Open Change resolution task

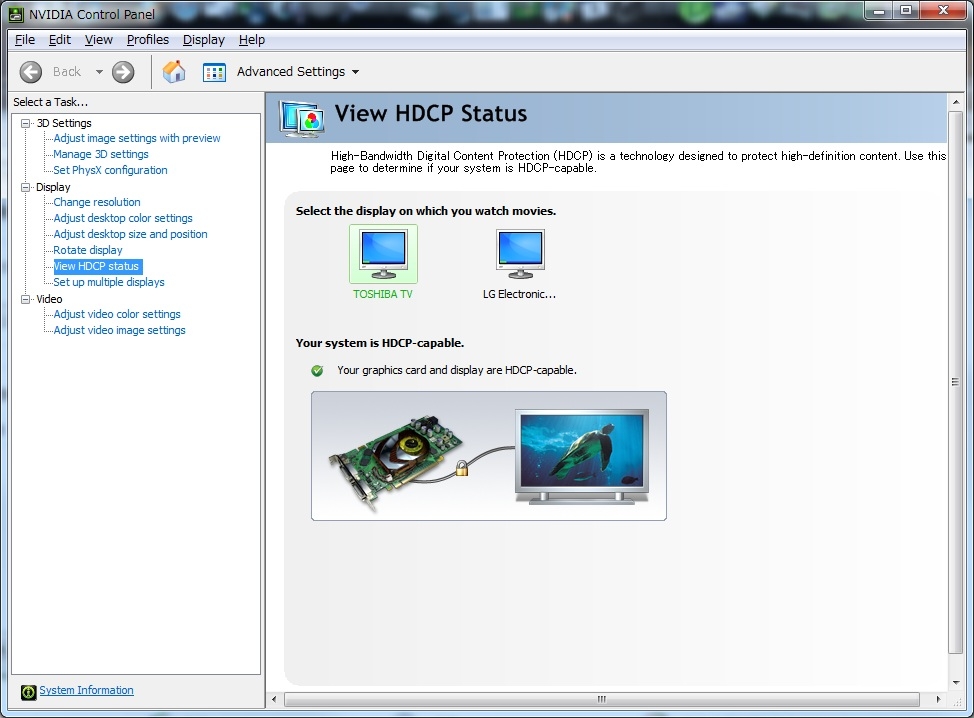[97, 202]
